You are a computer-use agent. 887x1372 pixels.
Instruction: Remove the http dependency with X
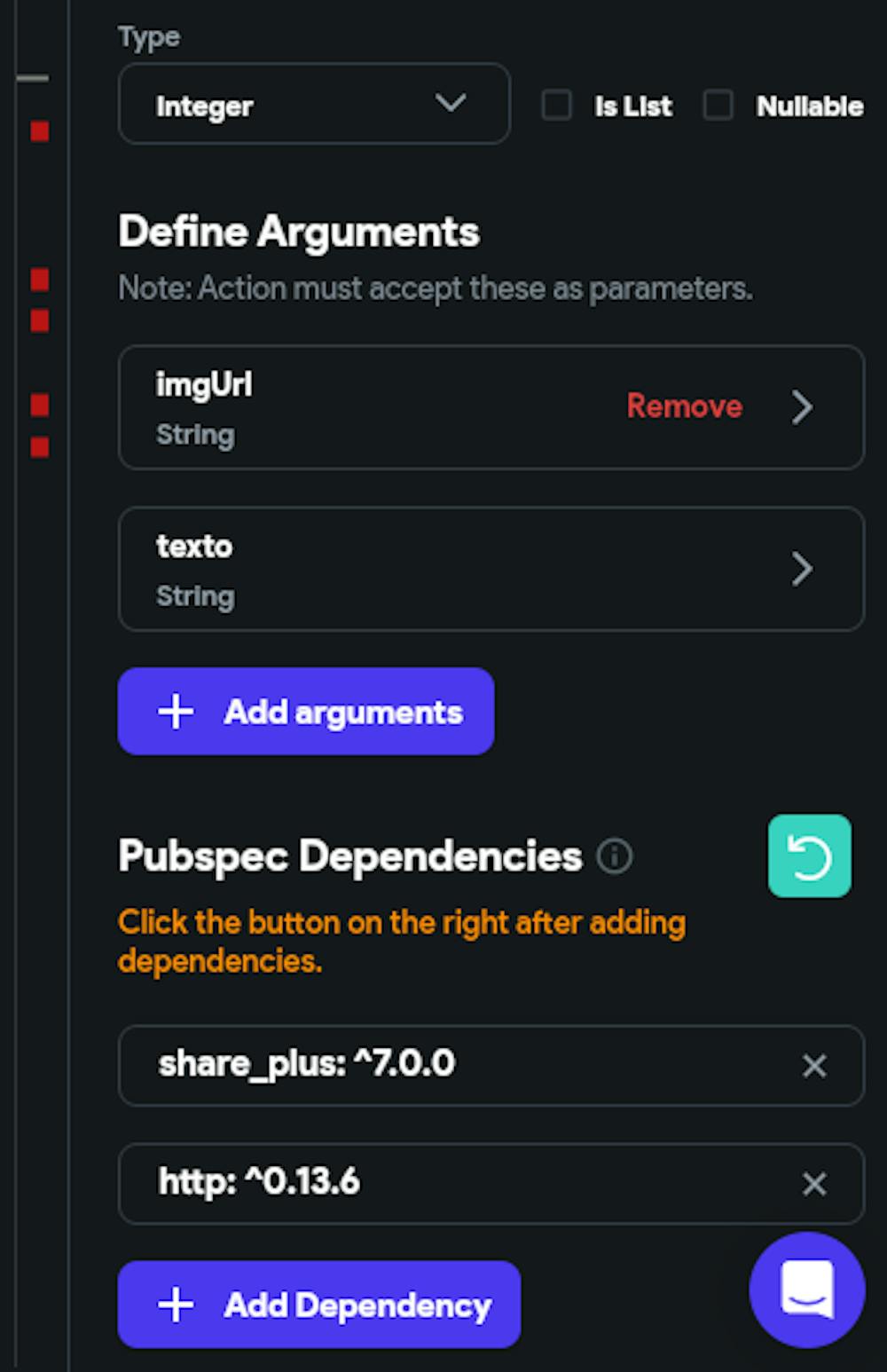tap(813, 1184)
